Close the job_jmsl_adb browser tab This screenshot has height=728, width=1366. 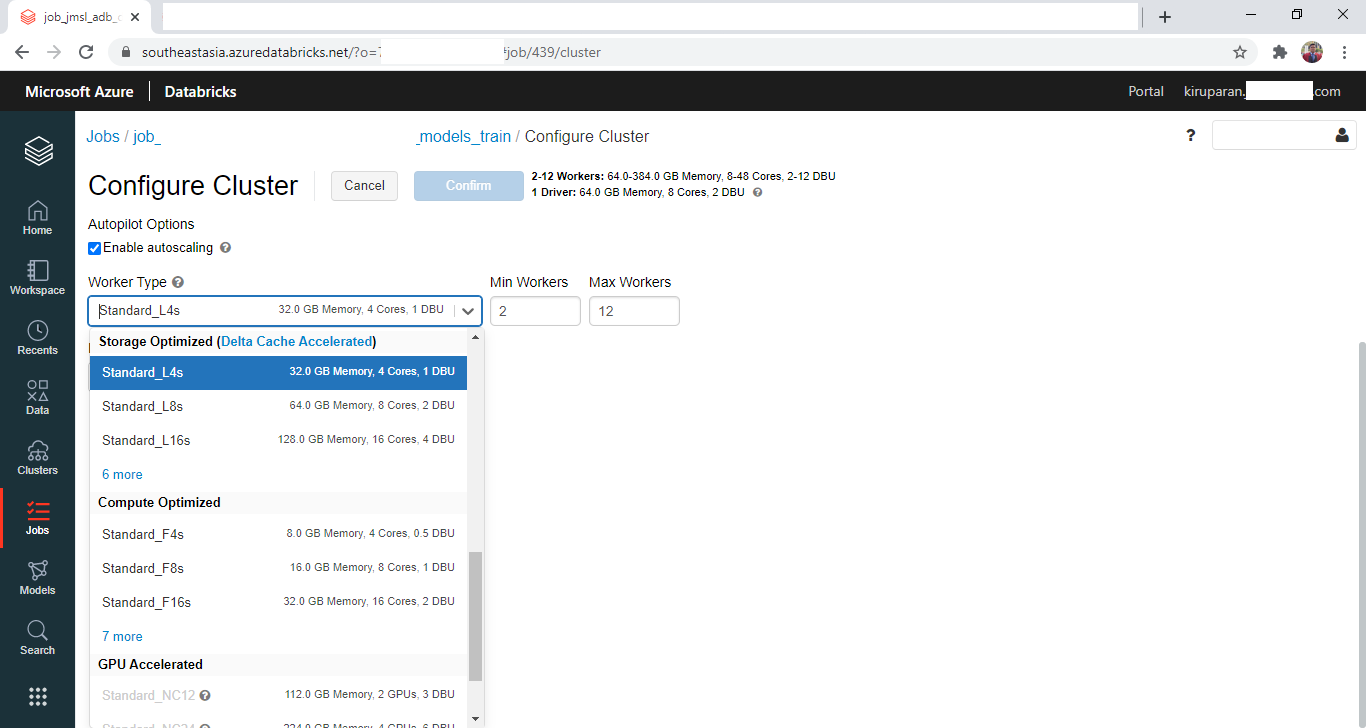tap(135, 17)
